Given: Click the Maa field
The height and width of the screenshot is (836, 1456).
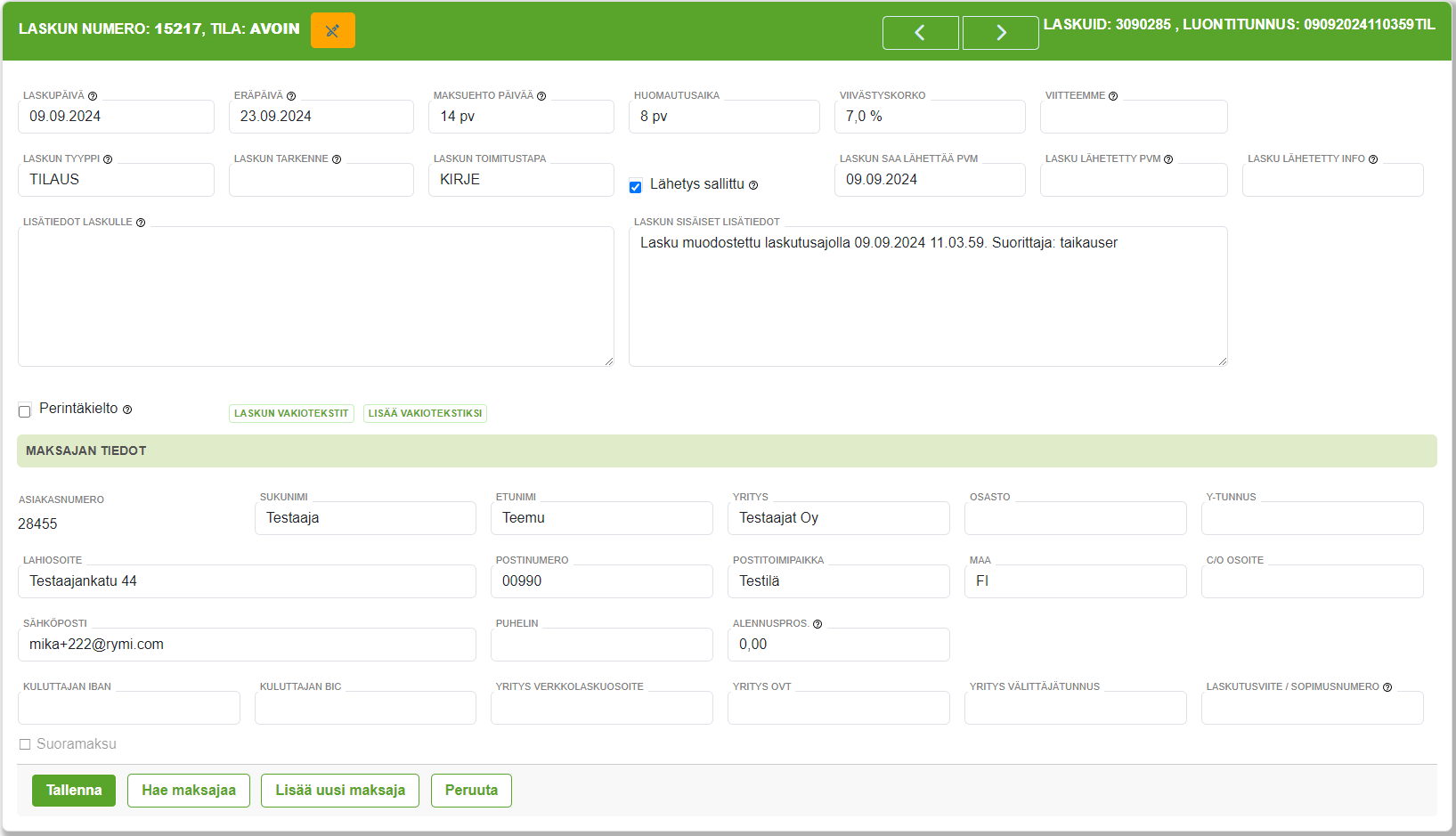Looking at the screenshot, I should tap(1076, 581).
